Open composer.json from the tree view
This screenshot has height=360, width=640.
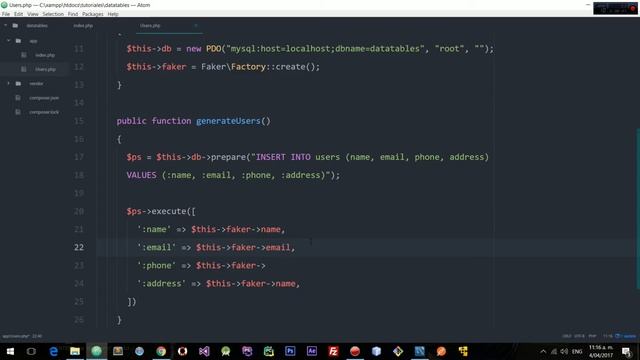click(44, 98)
